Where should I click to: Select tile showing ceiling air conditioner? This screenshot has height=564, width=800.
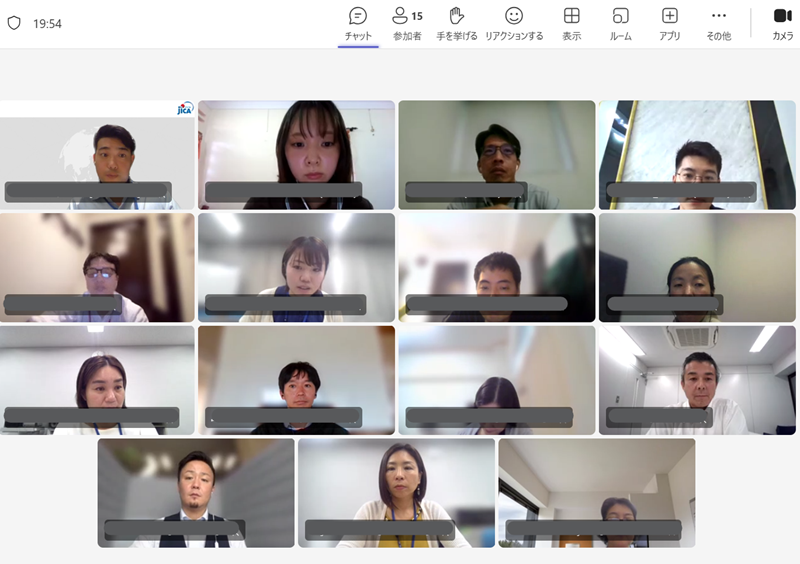[x=697, y=380]
